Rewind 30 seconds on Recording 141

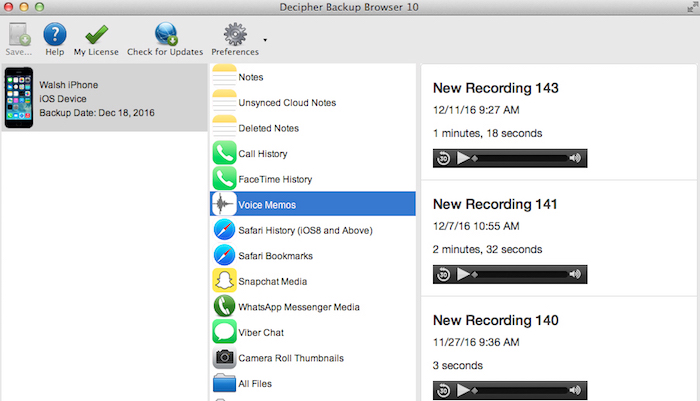[443, 274]
